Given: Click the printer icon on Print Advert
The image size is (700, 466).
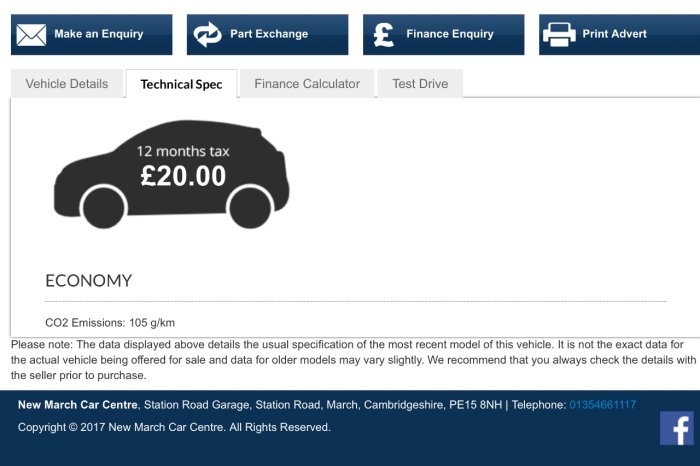Looking at the screenshot, I should (x=559, y=34).
